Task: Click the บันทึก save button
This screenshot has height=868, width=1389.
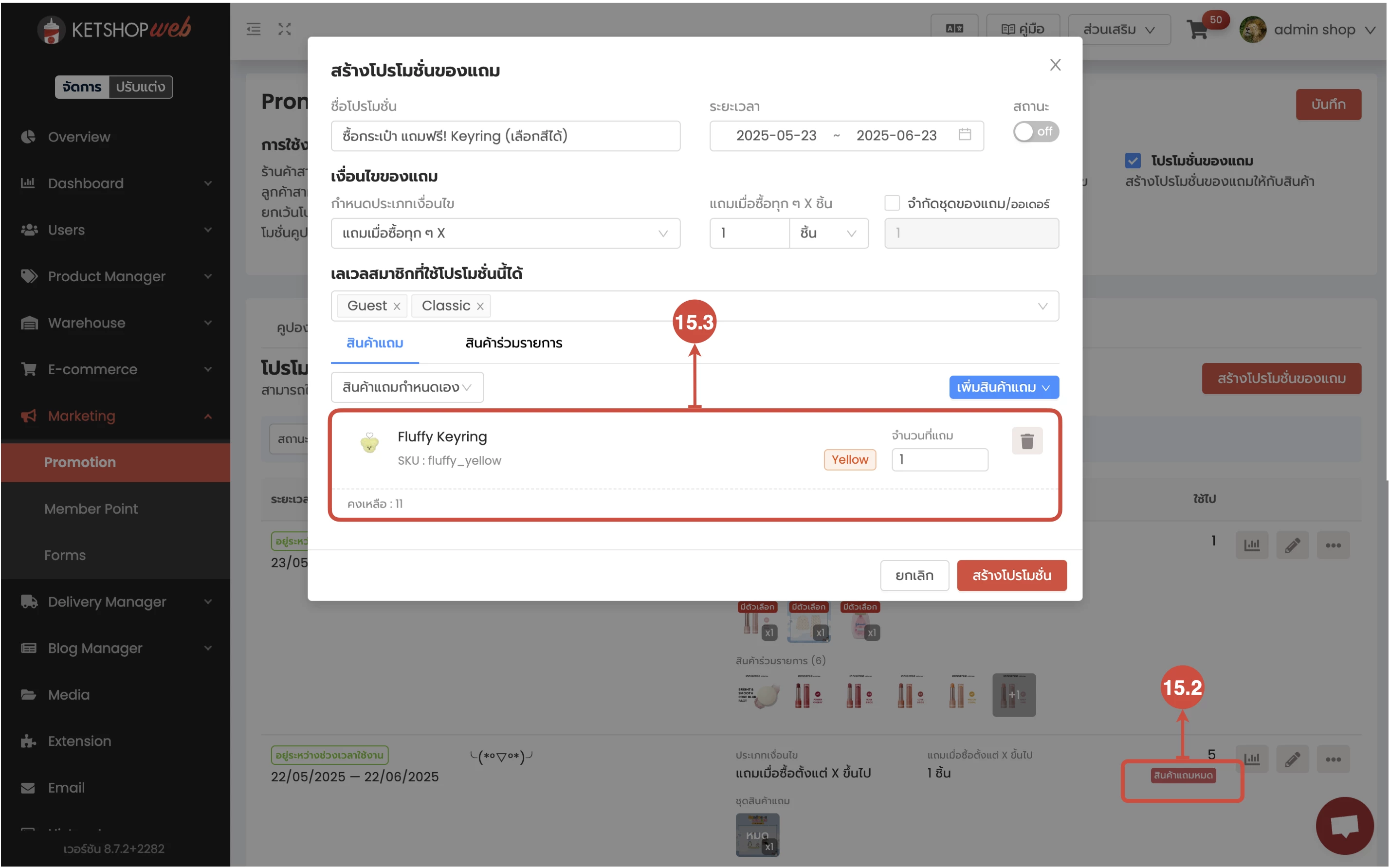Action: (x=1329, y=104)
